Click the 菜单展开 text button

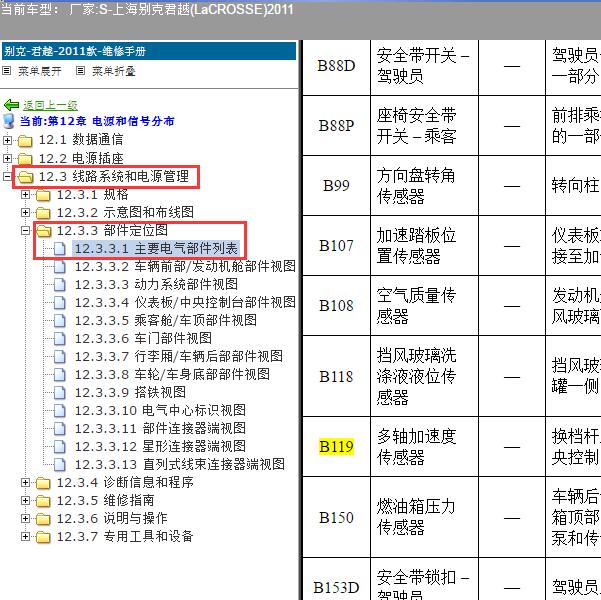point(39,71)
